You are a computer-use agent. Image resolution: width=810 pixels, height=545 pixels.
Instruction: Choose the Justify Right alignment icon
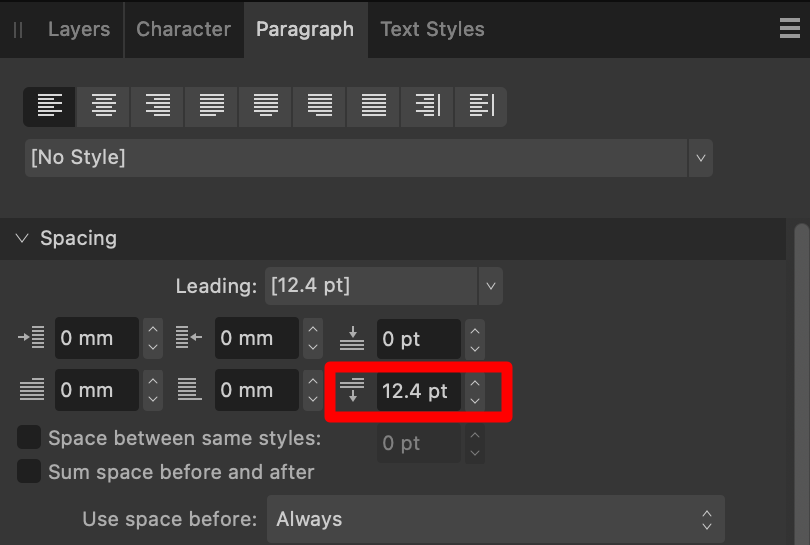point(319,106)
